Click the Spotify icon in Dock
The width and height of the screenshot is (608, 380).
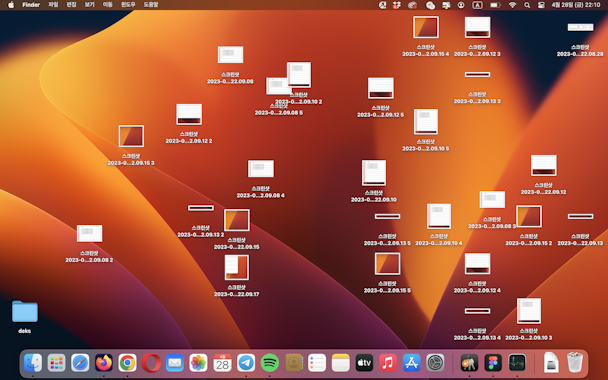[x=270, y=363]
